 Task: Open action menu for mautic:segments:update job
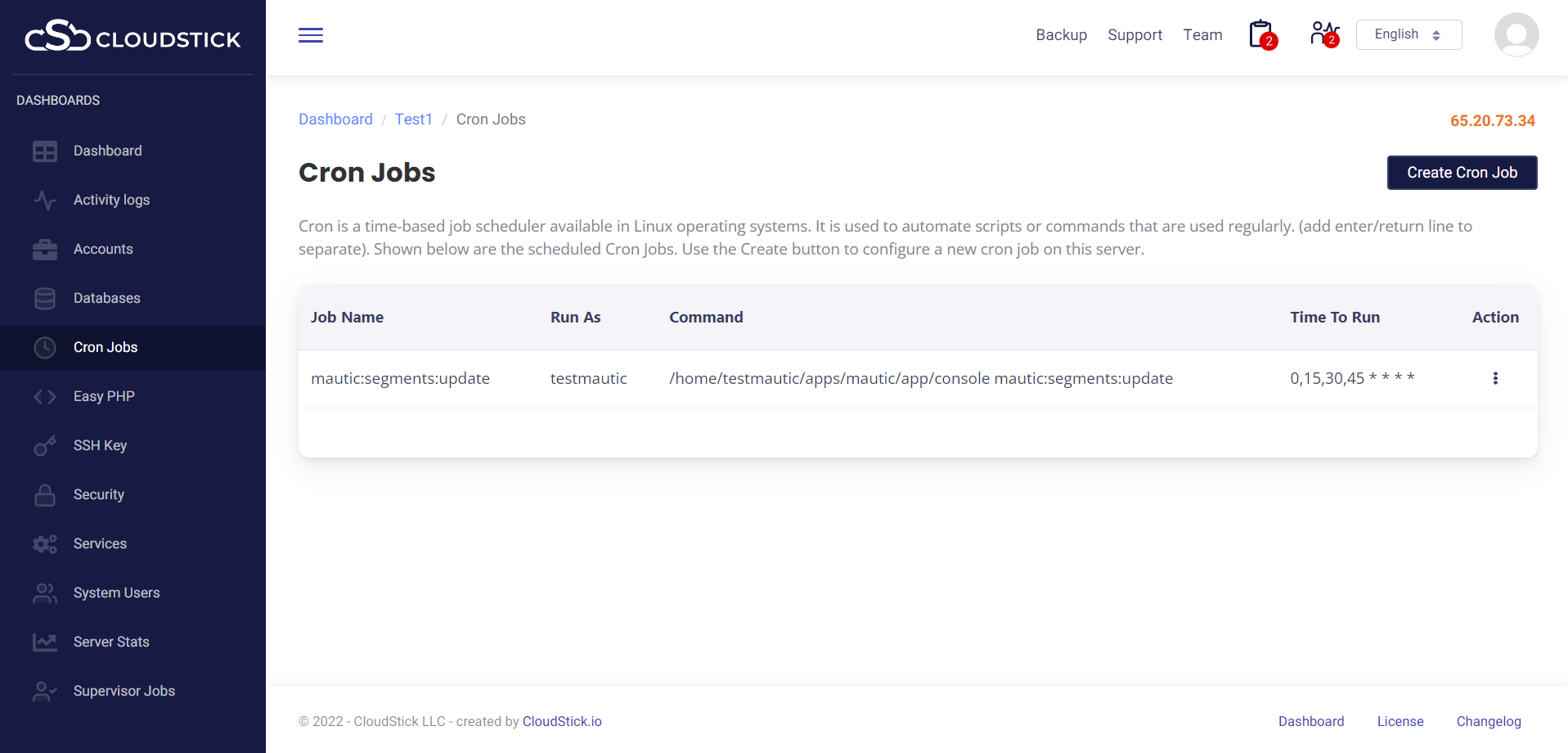1494,378
